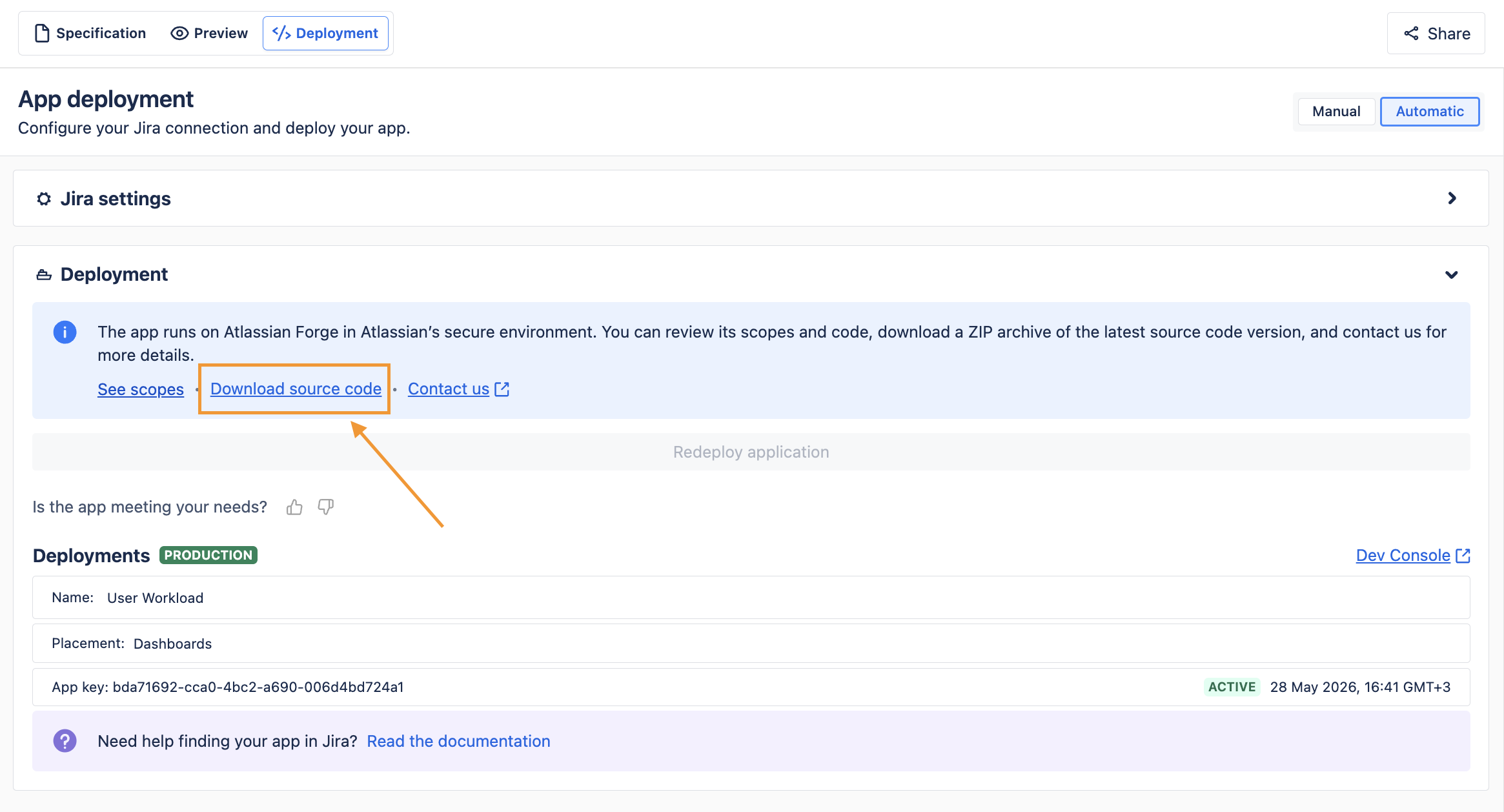Click the thumbs down feedback icon
The height and width of the screenshot is (812, 1504).
point(326,507)
